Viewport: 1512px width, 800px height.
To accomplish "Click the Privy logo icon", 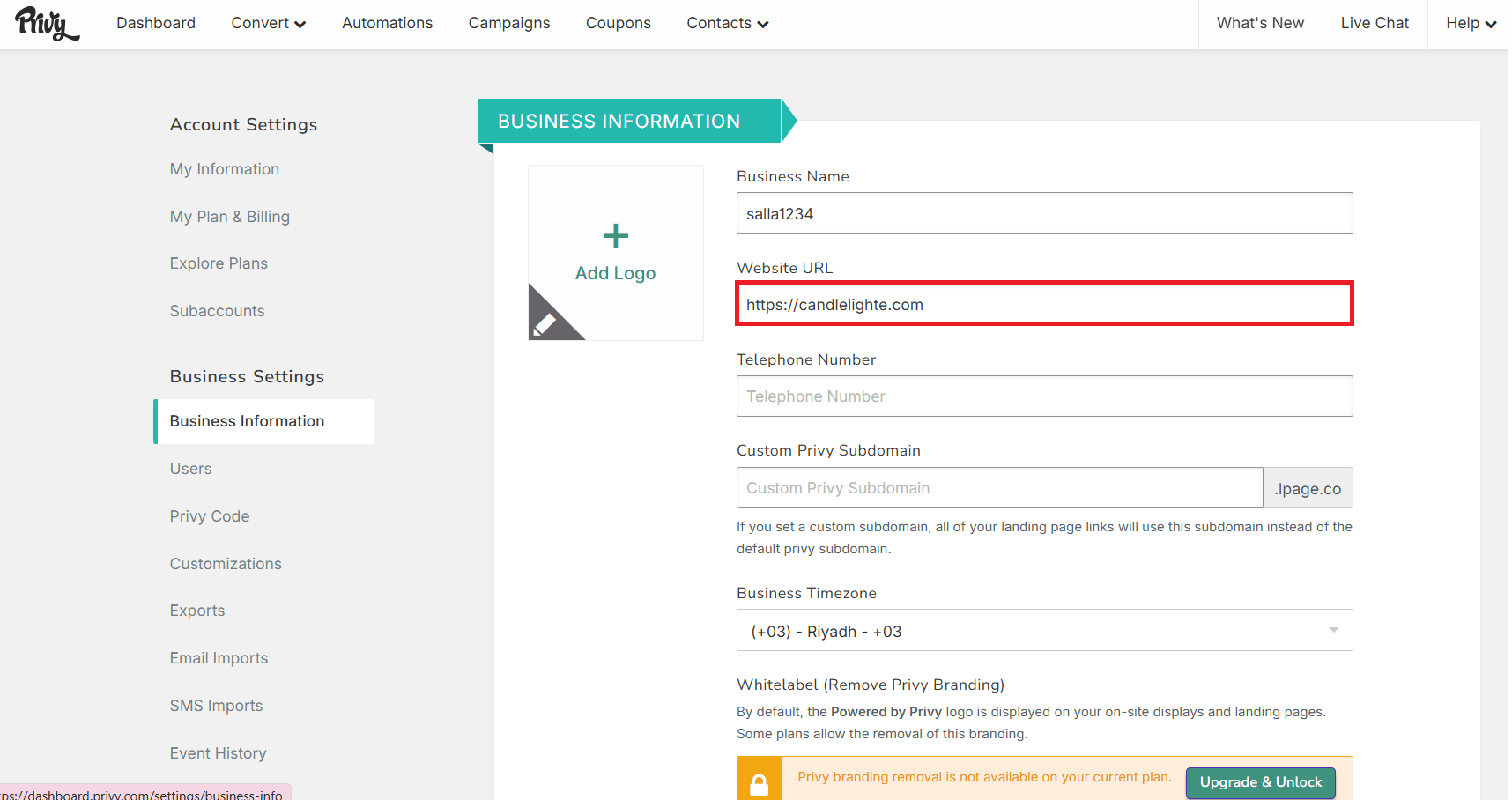I will click(x=47, y=24).
